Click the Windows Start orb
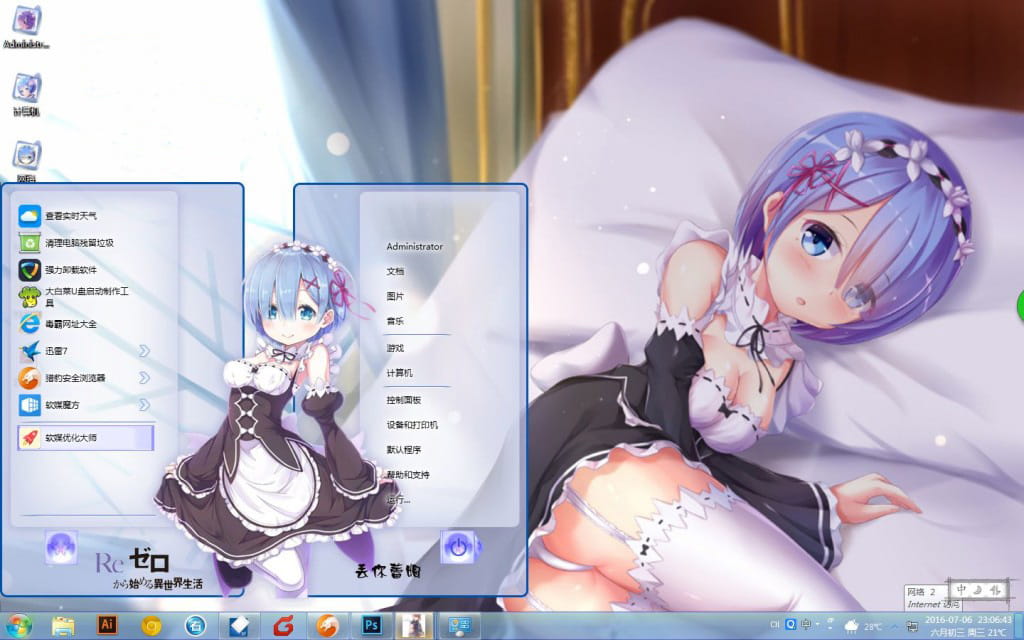This screenshot has height=640, width=1024. click(x=17, y=626)
